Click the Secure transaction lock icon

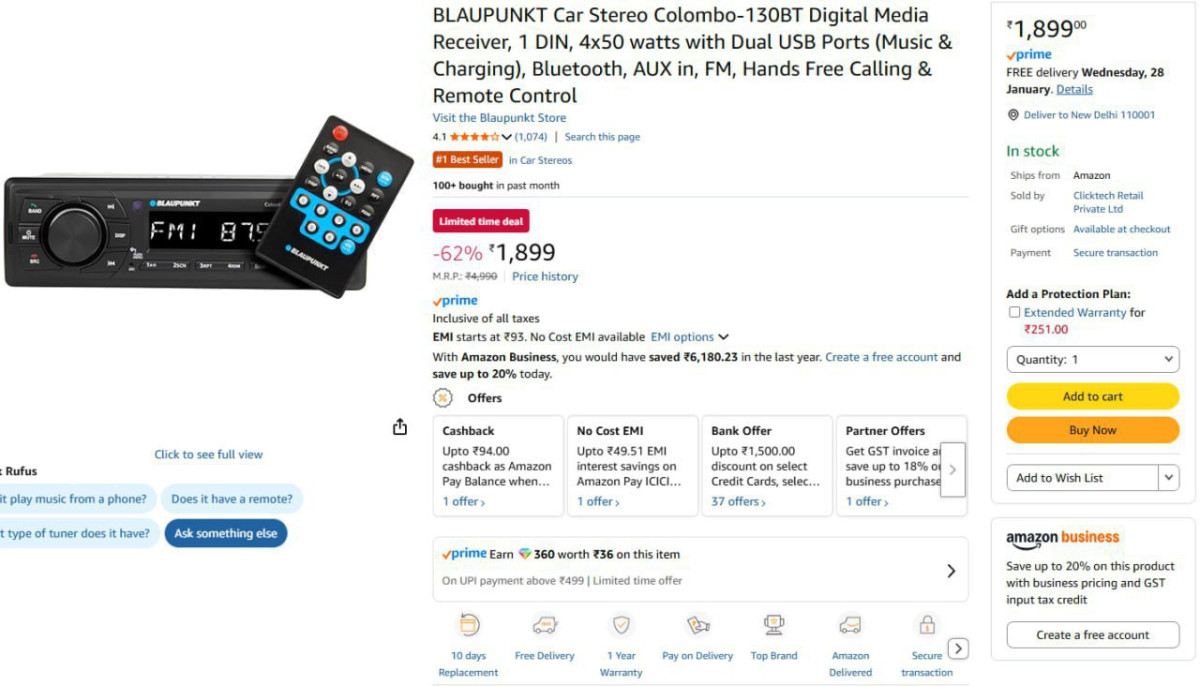pyautogui.click(x=927, y=625)
